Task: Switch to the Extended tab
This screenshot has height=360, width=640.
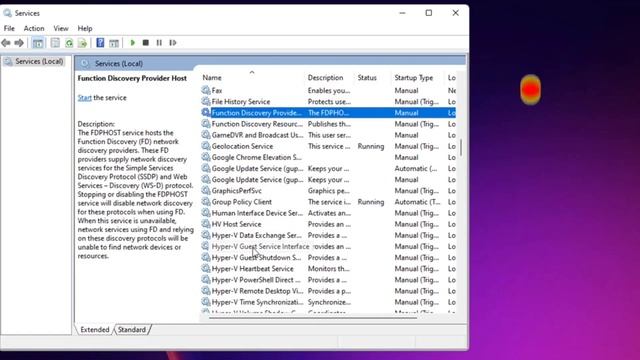Action: coord(95,329)
